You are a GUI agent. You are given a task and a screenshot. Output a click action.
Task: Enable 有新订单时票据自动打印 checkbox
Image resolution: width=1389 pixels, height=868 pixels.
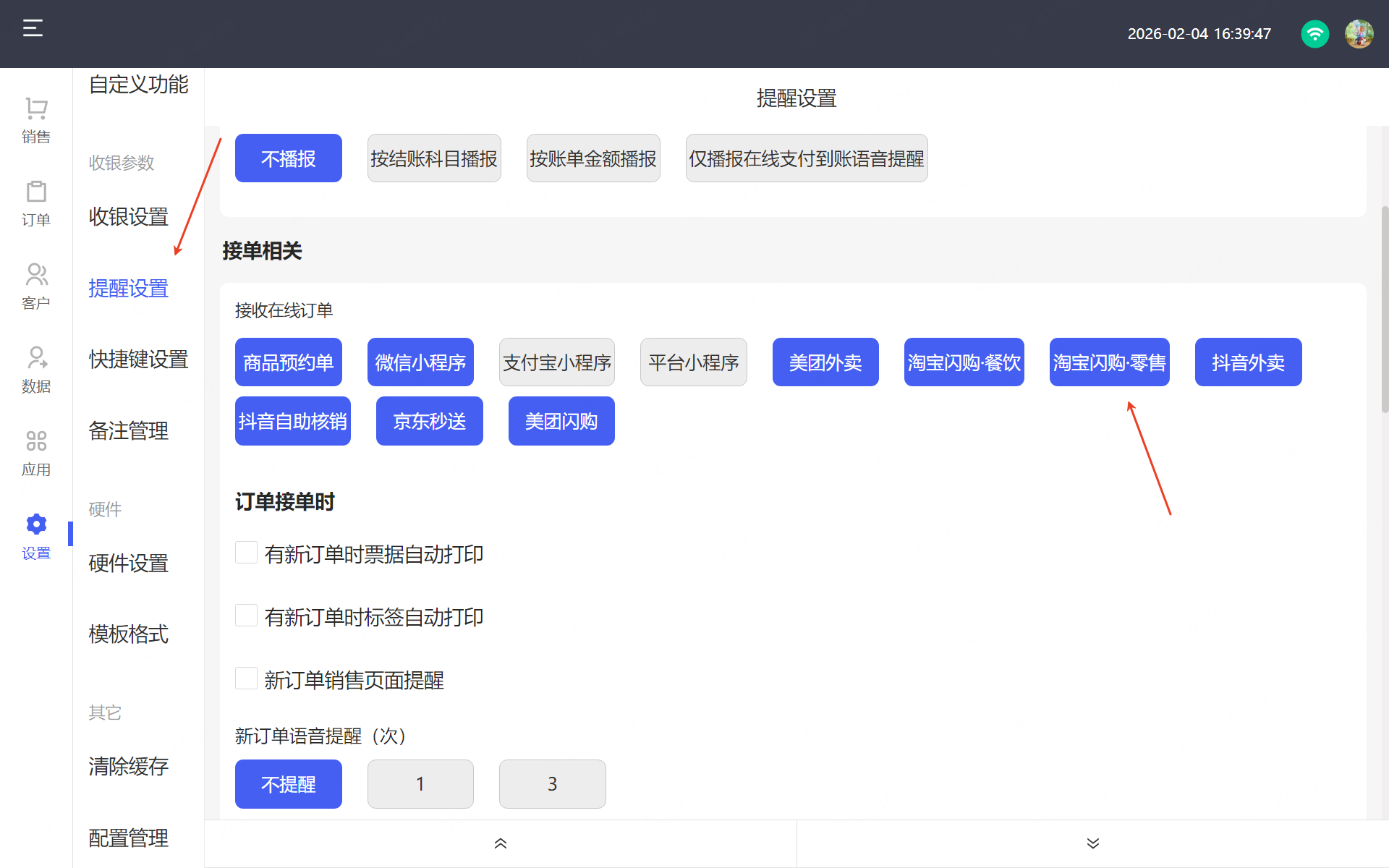click(247, 553)
